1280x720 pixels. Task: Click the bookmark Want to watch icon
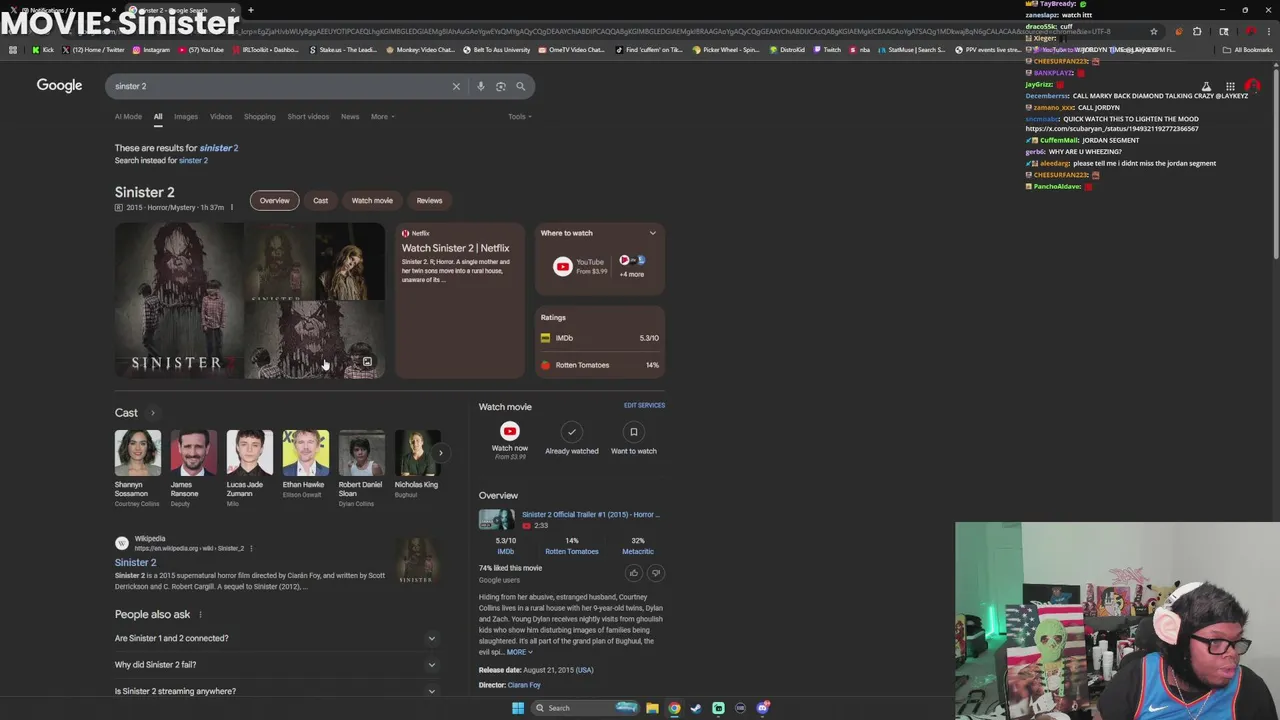click(633, 432)
